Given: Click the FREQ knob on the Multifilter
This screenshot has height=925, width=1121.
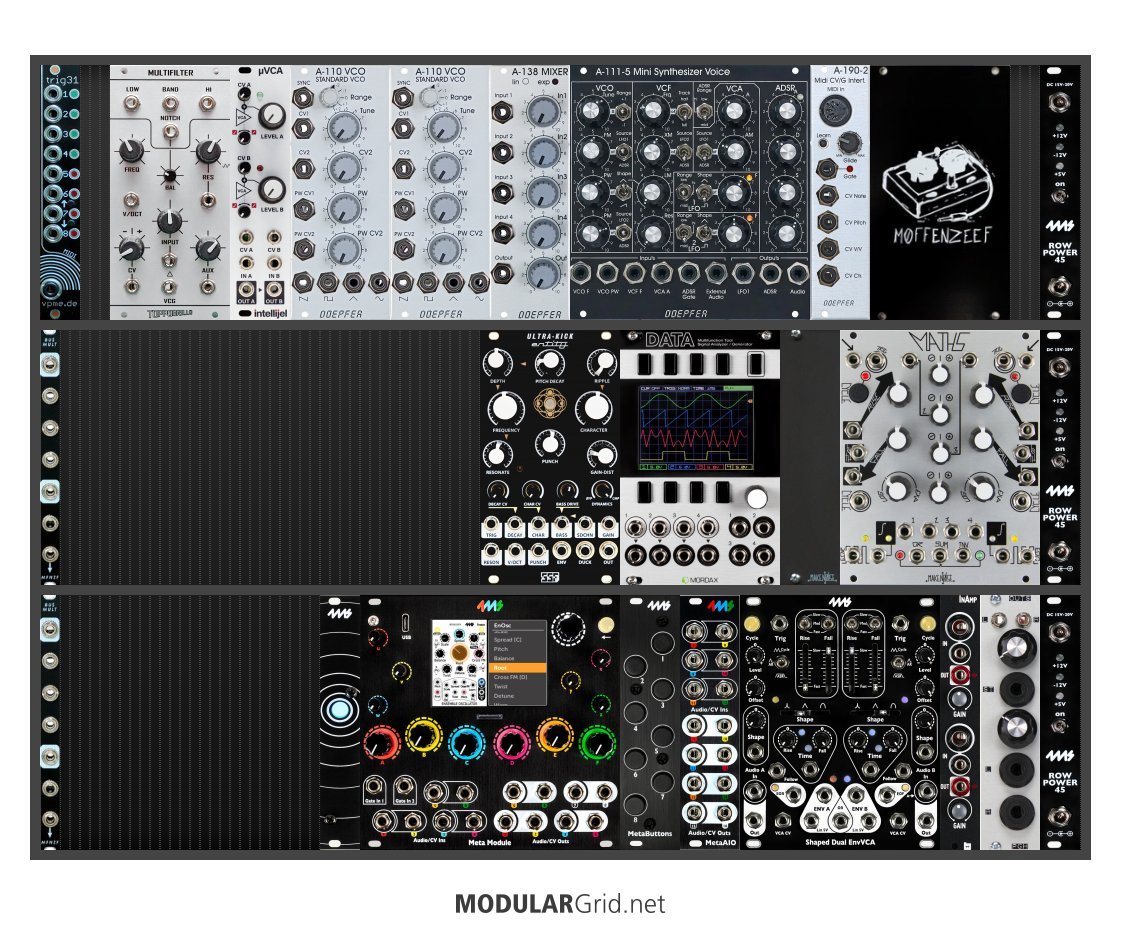Looking at the screenshot, I should 130,152.
